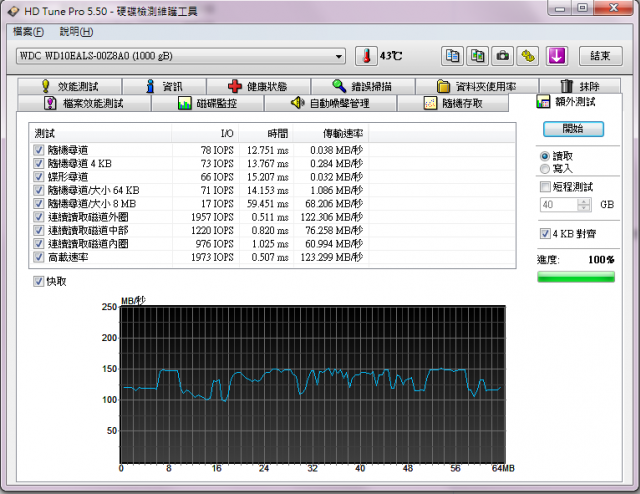Sort by the 測試 column header
This screenshot has height=494, width=640.
100,133
